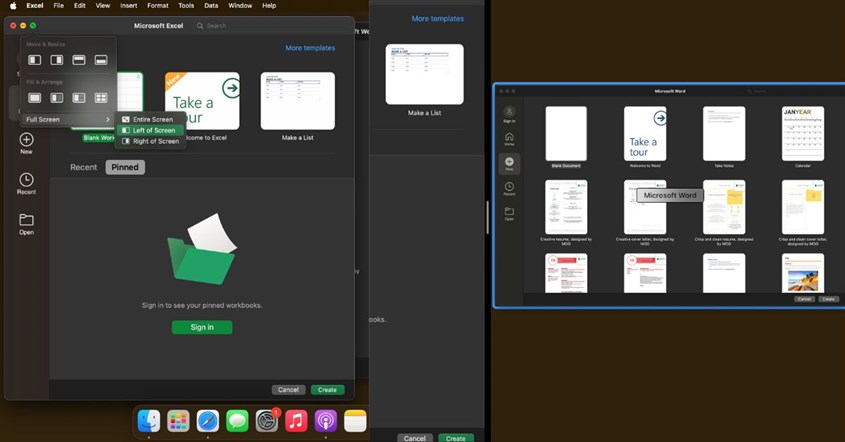Choose the quarters grid icon under Fill & Arrange

point(101,98)
